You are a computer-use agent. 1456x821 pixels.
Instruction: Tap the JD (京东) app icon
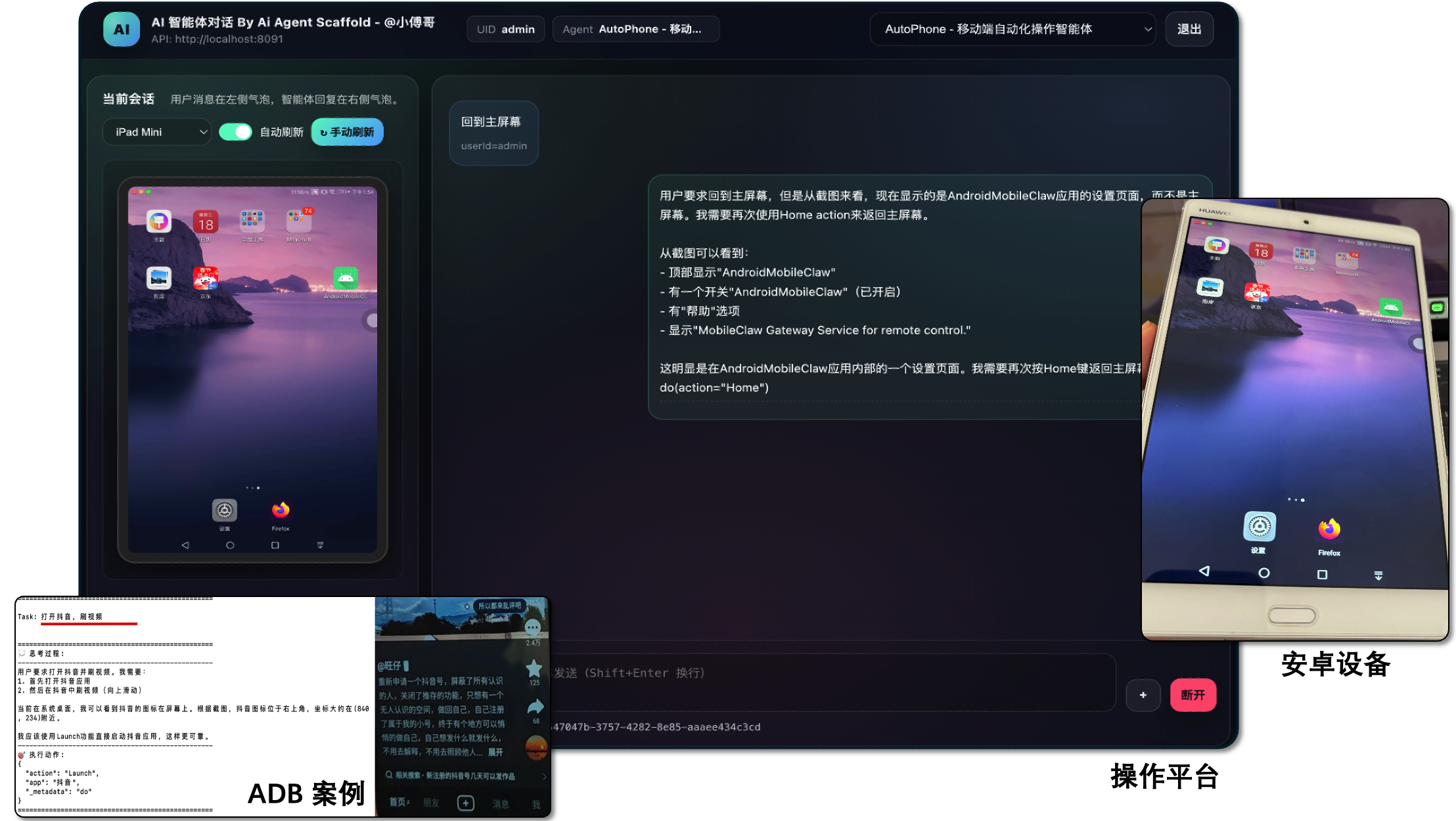click(x=206, y=278)
